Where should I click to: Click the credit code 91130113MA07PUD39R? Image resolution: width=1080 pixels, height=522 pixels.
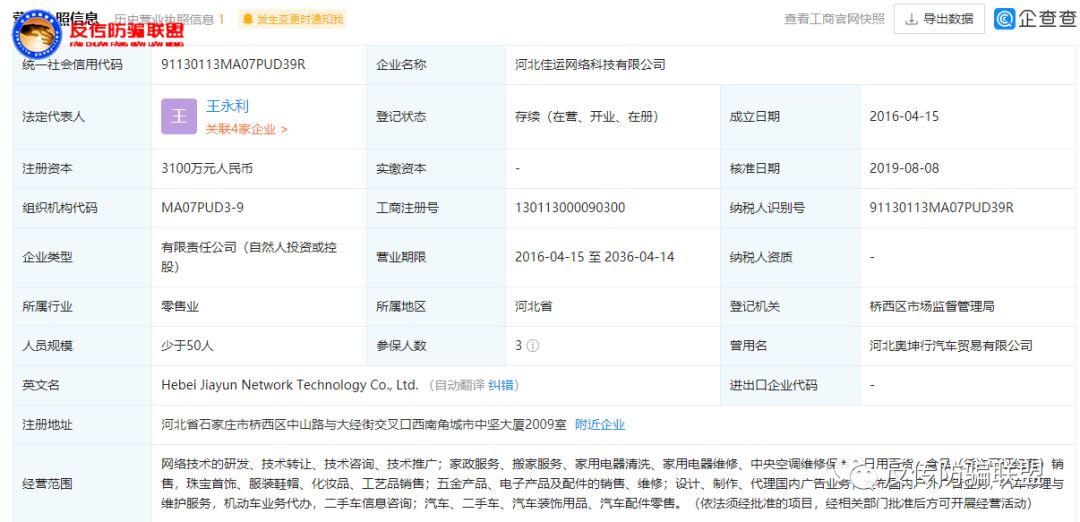point(233,65)
